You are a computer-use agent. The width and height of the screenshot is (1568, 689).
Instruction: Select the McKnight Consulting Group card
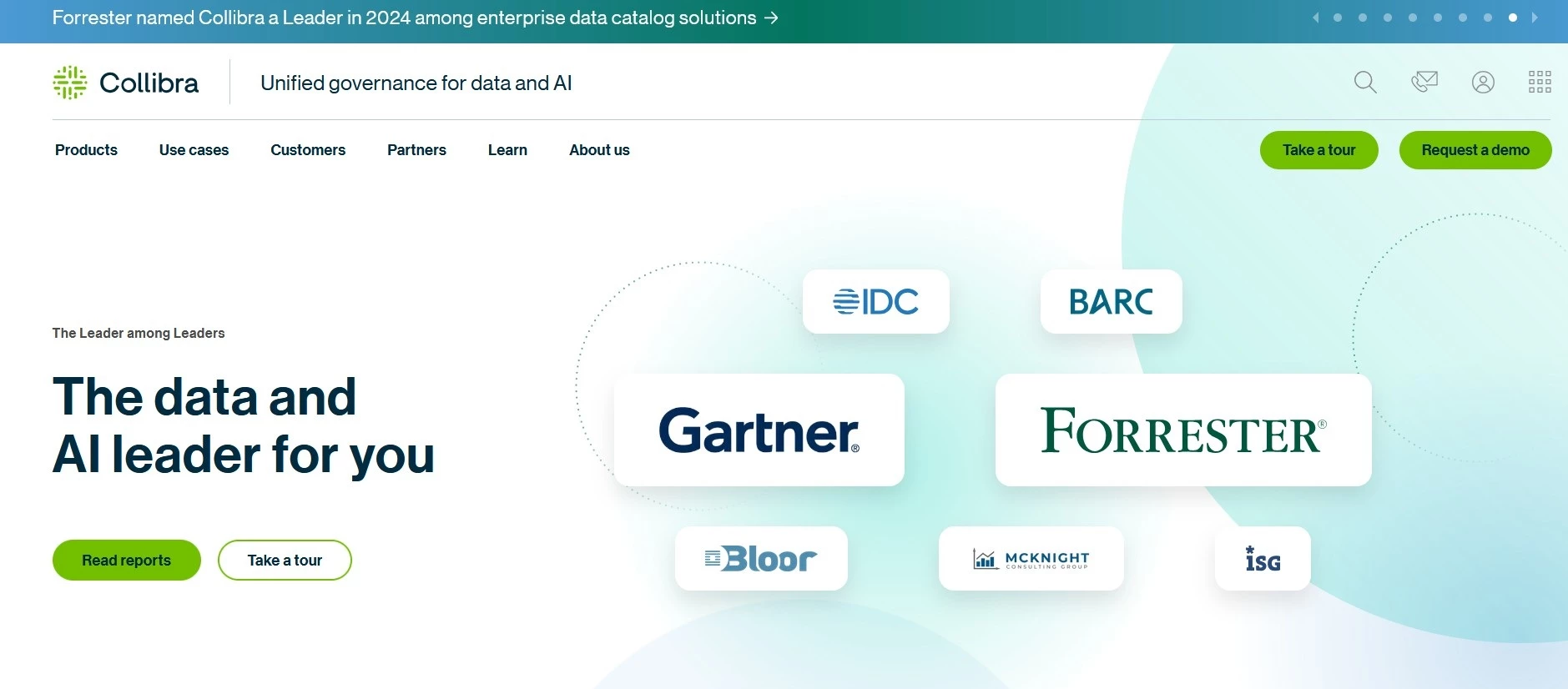coord(1031,559)
